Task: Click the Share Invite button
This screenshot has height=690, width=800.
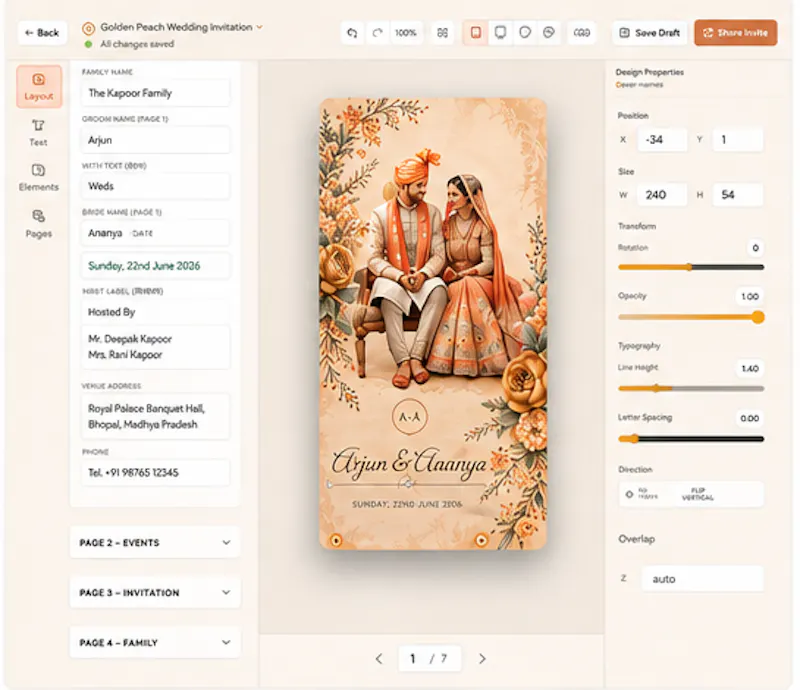Action: pyautogui.click(x=736, y=33)
